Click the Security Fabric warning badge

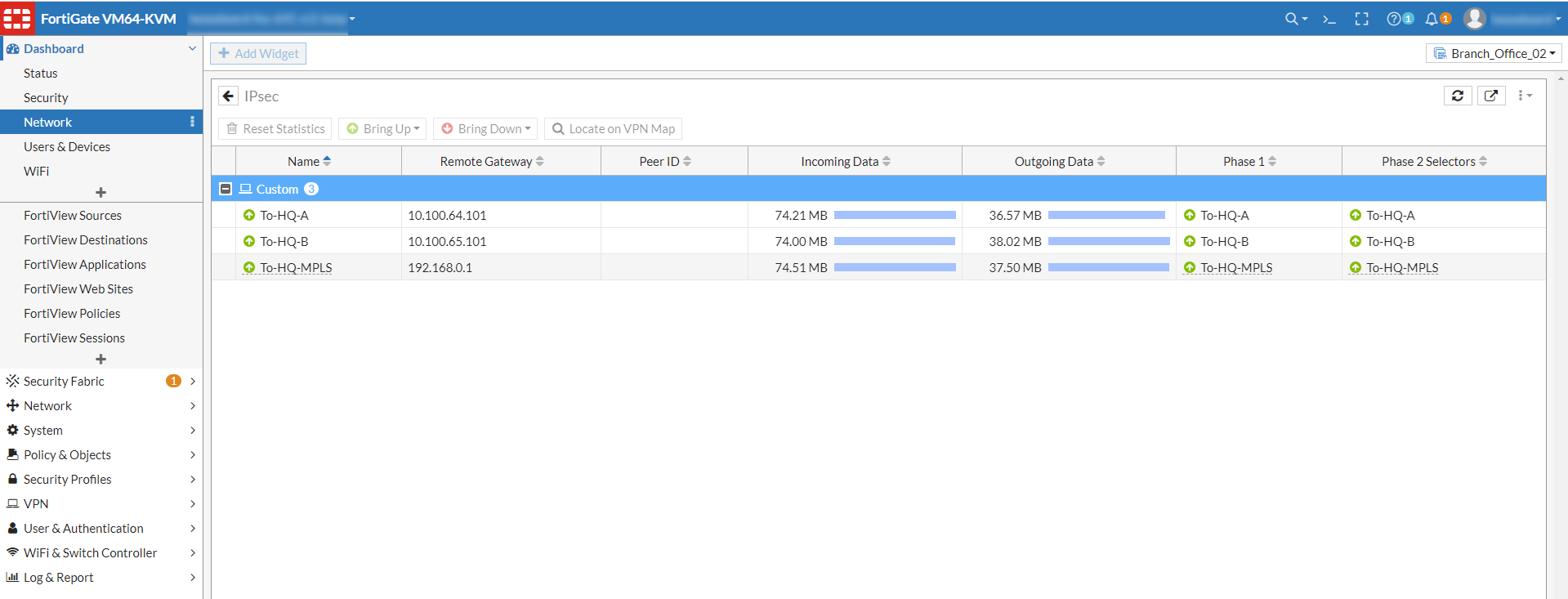click(x=173, y=381)
